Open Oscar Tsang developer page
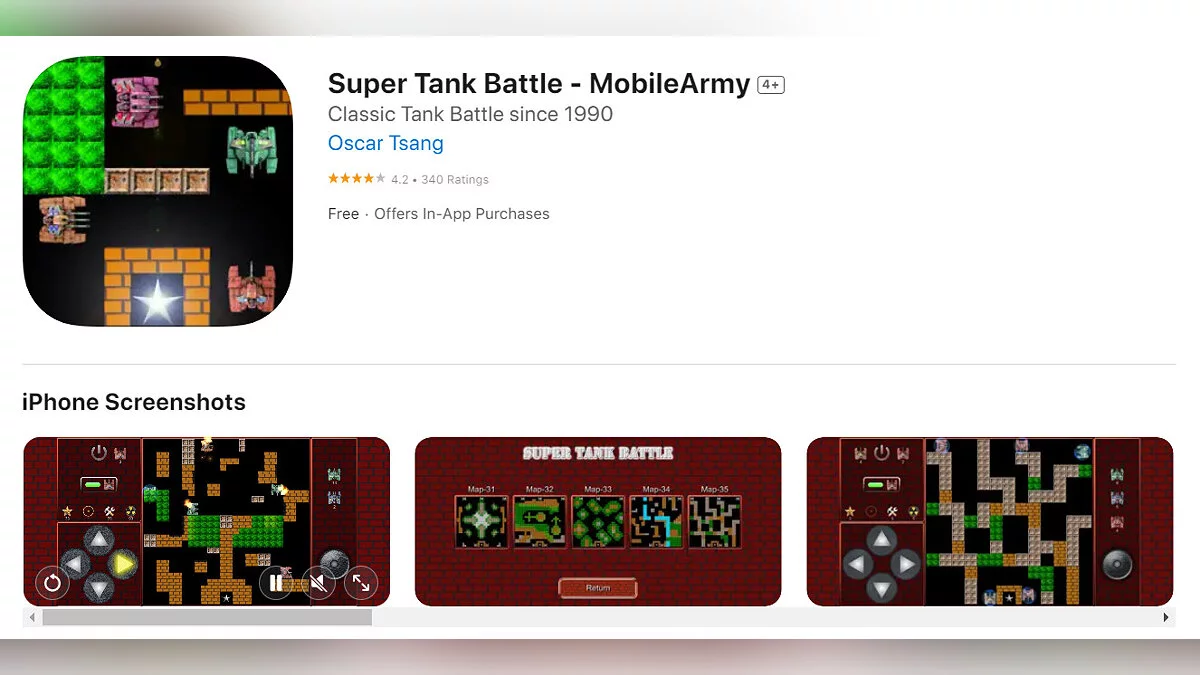 coord(386,143)
